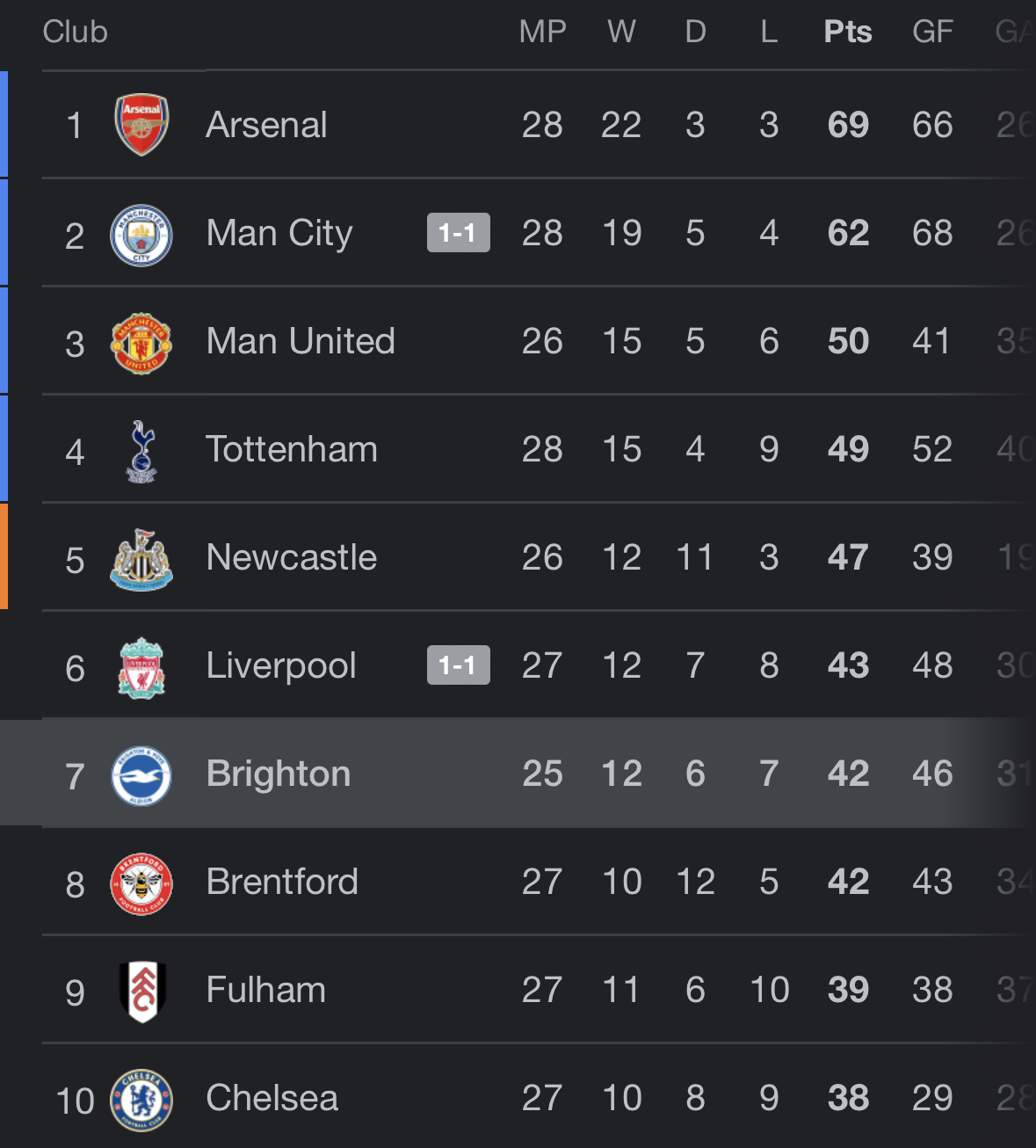The width and height of the screenshot is (1036, 1148).
Task: Select the highlighted Brighton team name
Action: pyautogui.click(x=278, y=774)
